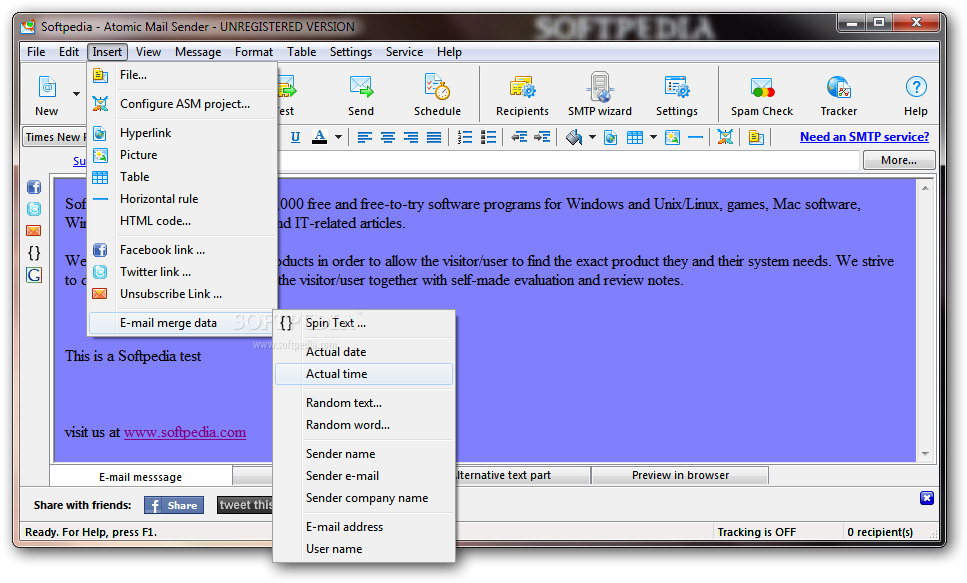Expand the background fill dropdown arrow
967x583 pixels.
tap(592, 137)
